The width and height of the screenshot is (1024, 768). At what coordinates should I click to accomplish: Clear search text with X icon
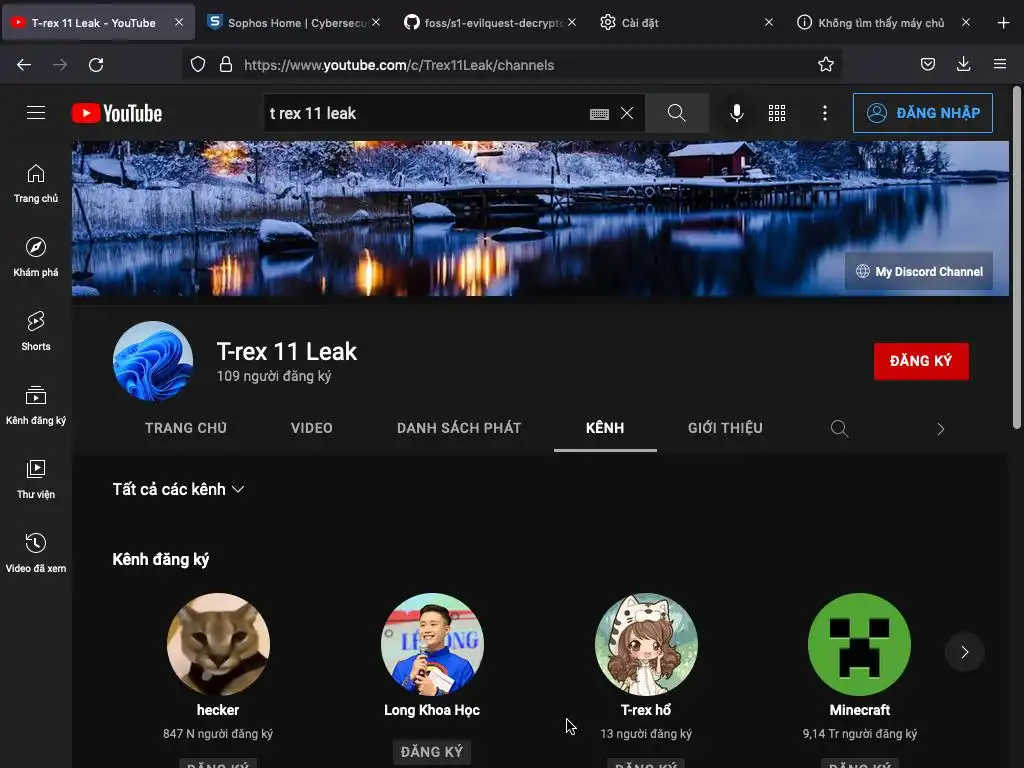tap(627, 114)
